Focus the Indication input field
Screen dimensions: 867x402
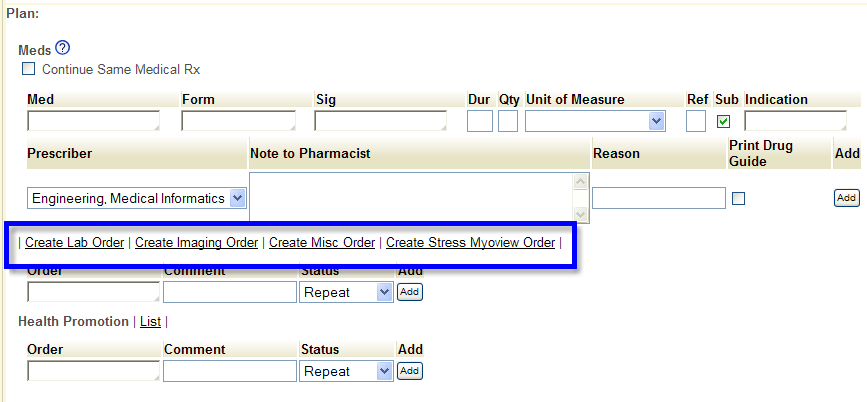tap(795, 121)
